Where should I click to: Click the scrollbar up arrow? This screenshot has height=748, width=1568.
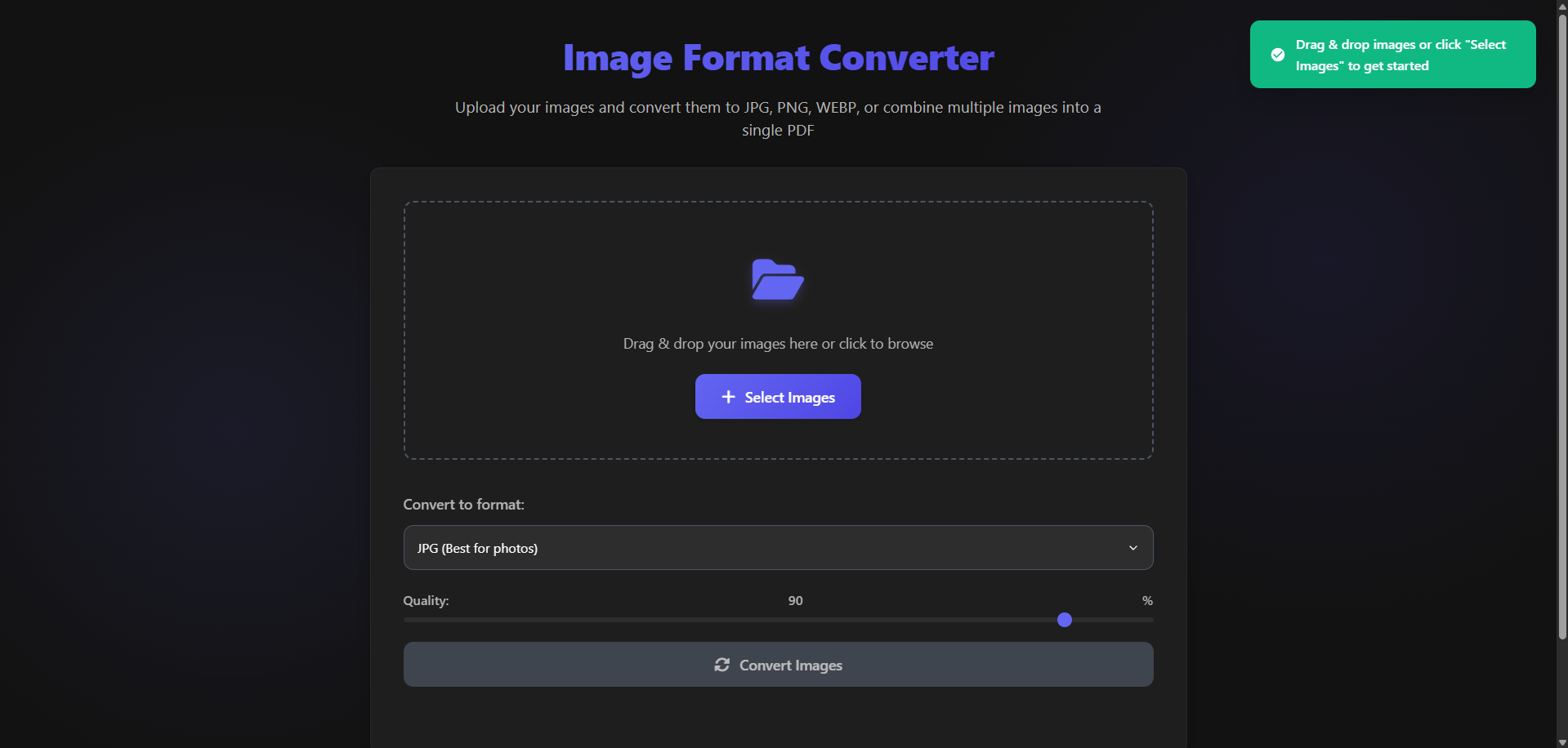pyautogui.click(x=1561, y=7)
